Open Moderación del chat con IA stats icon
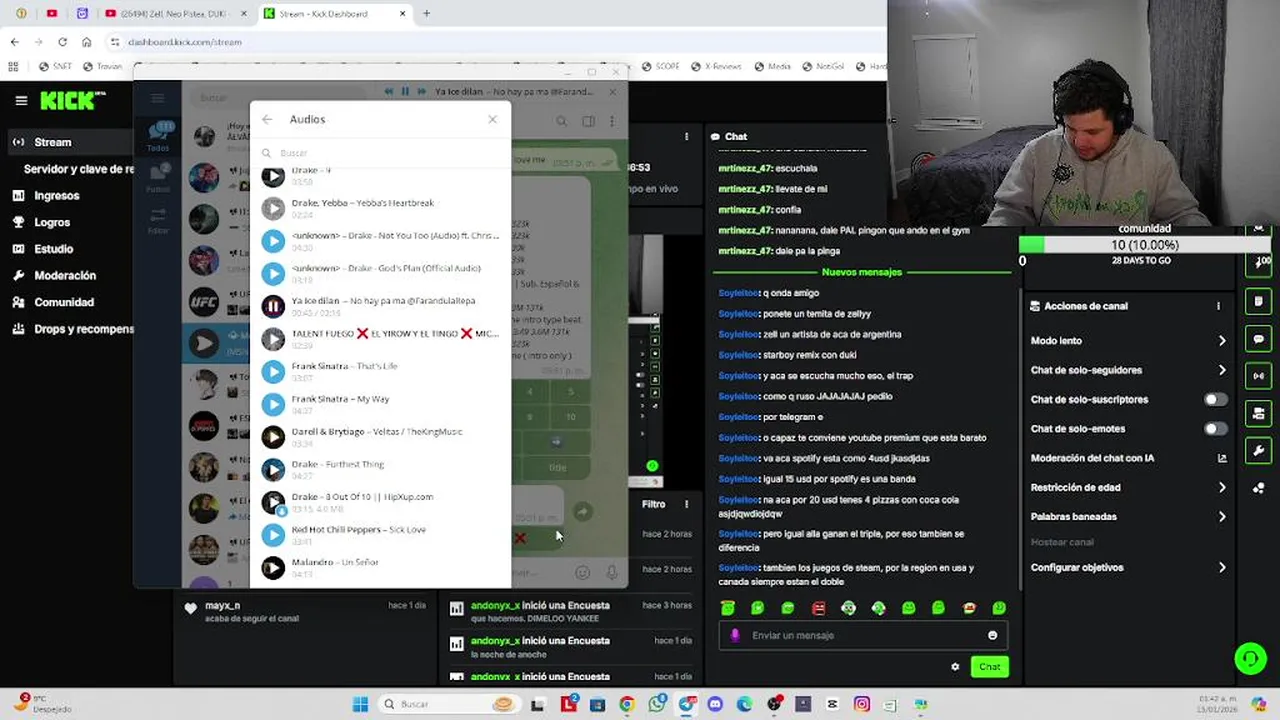Image resolution: width=1280 pixels, height=720 pixels. coord(1222,458)
